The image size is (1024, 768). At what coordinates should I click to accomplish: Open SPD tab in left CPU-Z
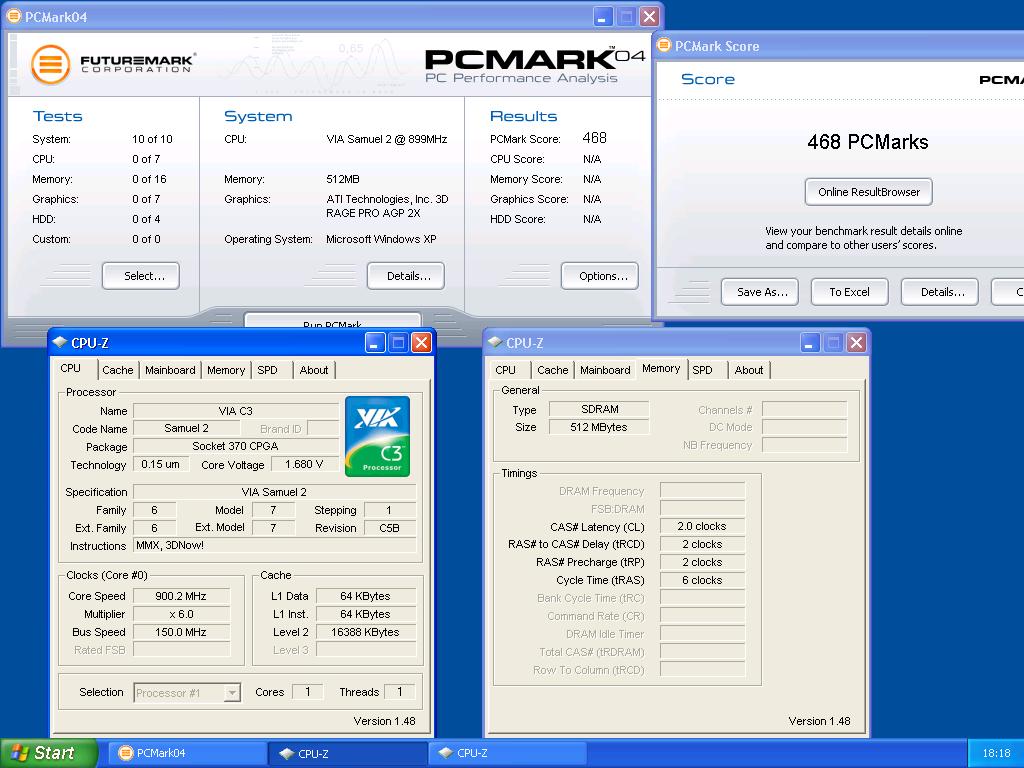pos(267,370)
